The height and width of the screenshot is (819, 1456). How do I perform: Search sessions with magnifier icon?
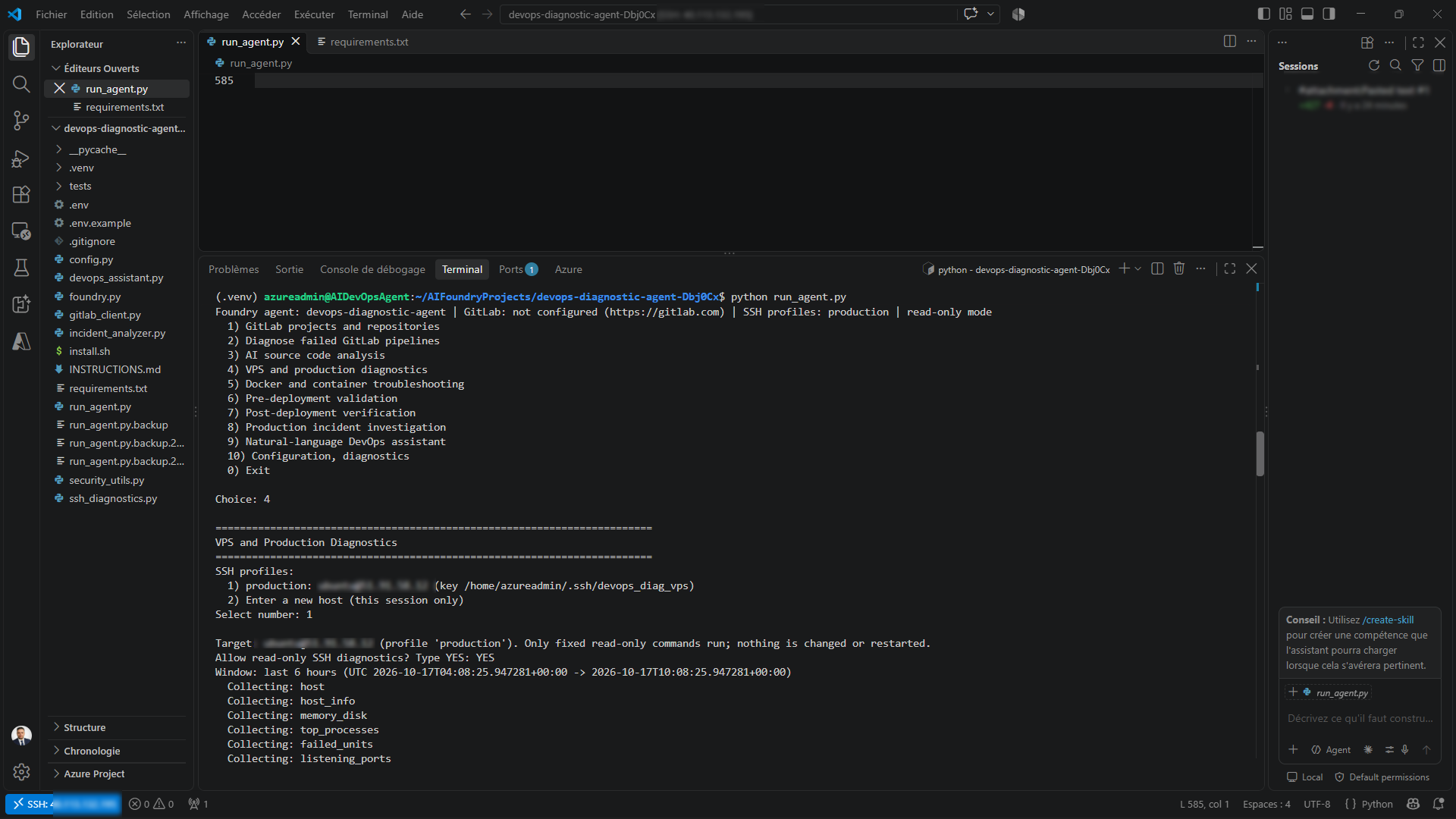tap(1395, 66)
